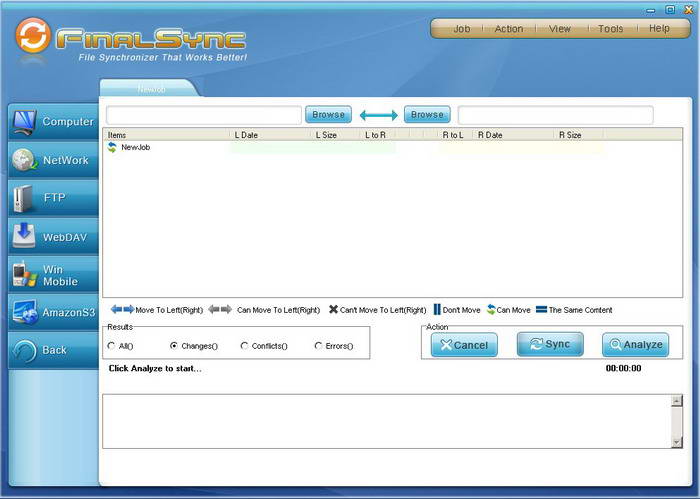Click the L Date column header
Screen dimensions: 700x499
click(x=271, y=135)
